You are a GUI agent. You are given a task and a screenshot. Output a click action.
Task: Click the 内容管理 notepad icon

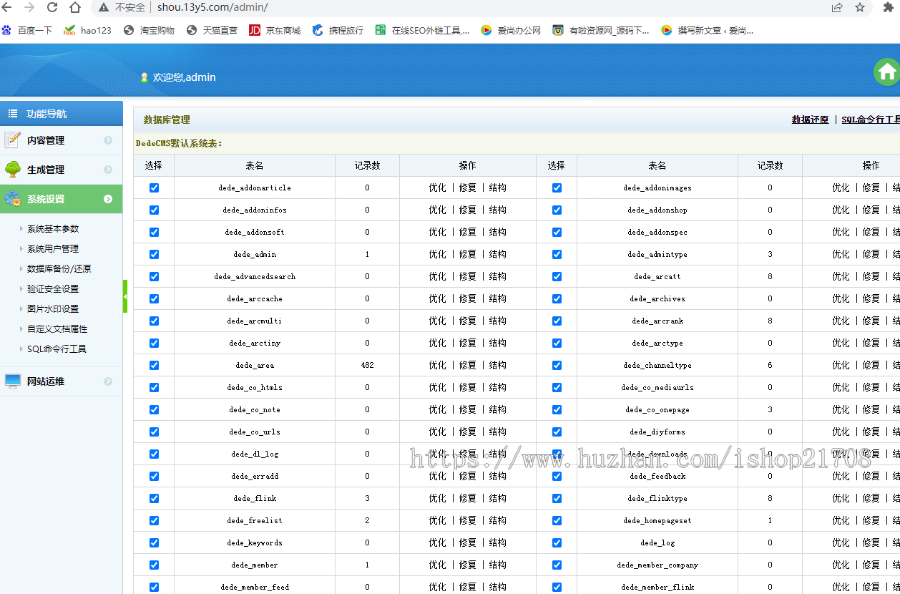click(12, 139)
